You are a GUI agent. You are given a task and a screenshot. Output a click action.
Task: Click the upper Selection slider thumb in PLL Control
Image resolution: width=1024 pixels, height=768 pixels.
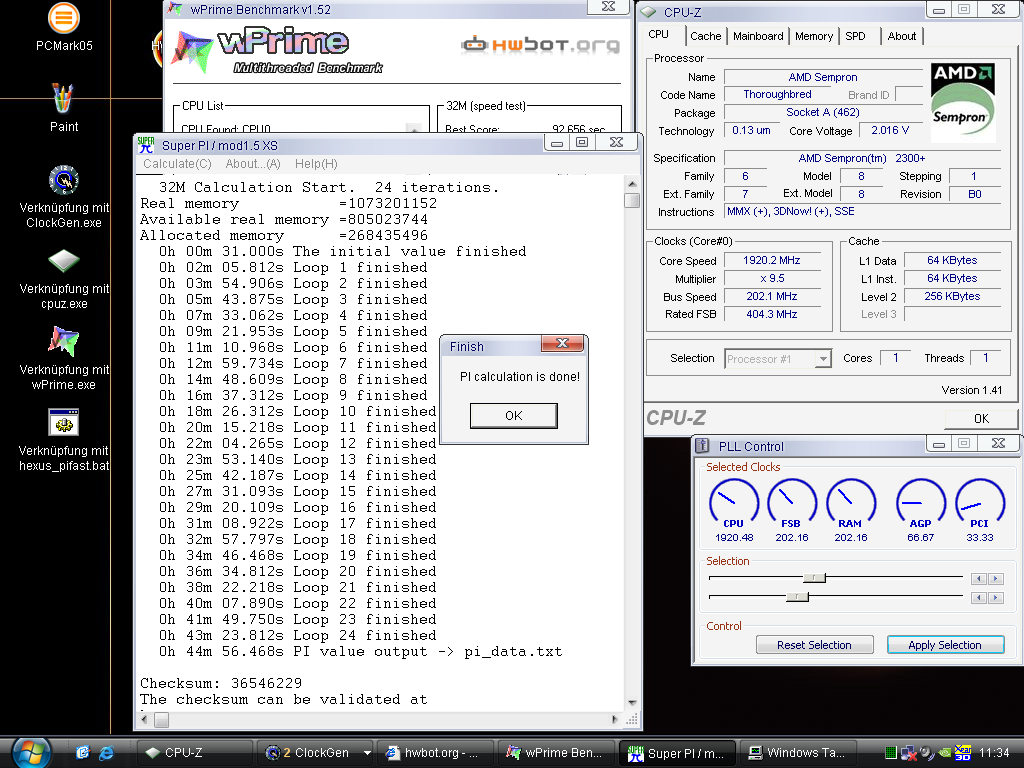click(814, 577)
